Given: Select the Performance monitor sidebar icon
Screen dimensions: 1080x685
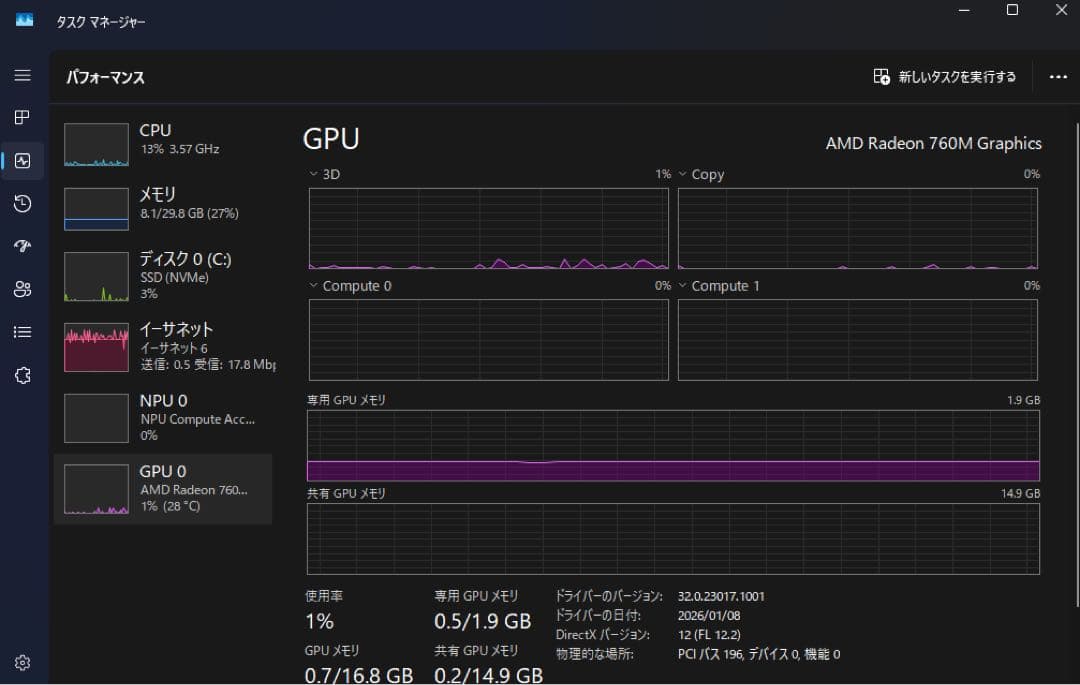Looking at the screenshot, I should (x=22, y=160).
